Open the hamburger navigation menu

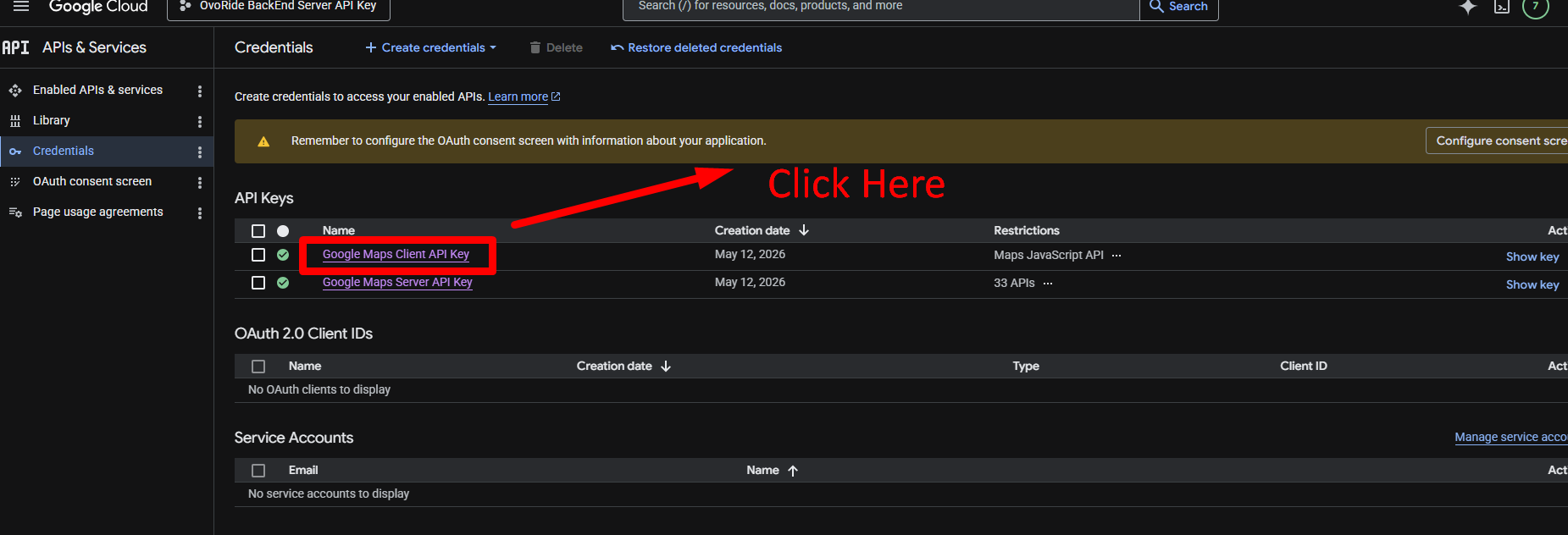pos(21,6)
